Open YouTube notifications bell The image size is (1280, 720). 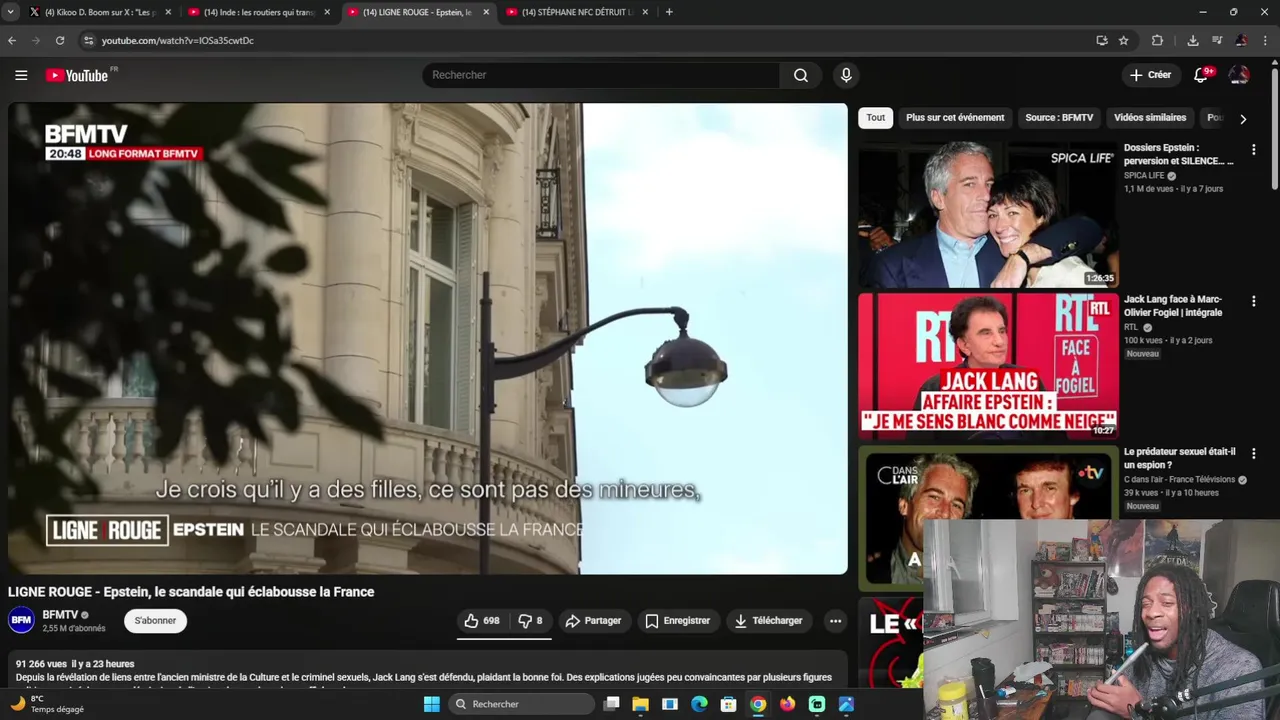(x=1201, y=75)
